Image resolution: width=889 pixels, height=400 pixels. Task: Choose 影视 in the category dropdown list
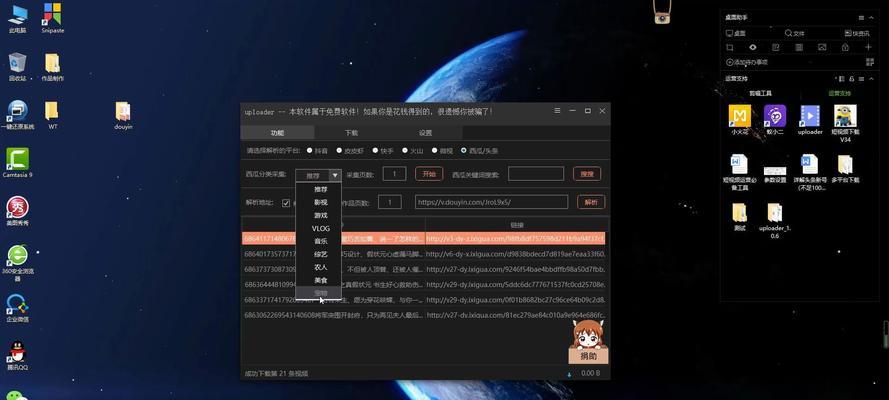[x=320, y=202]
